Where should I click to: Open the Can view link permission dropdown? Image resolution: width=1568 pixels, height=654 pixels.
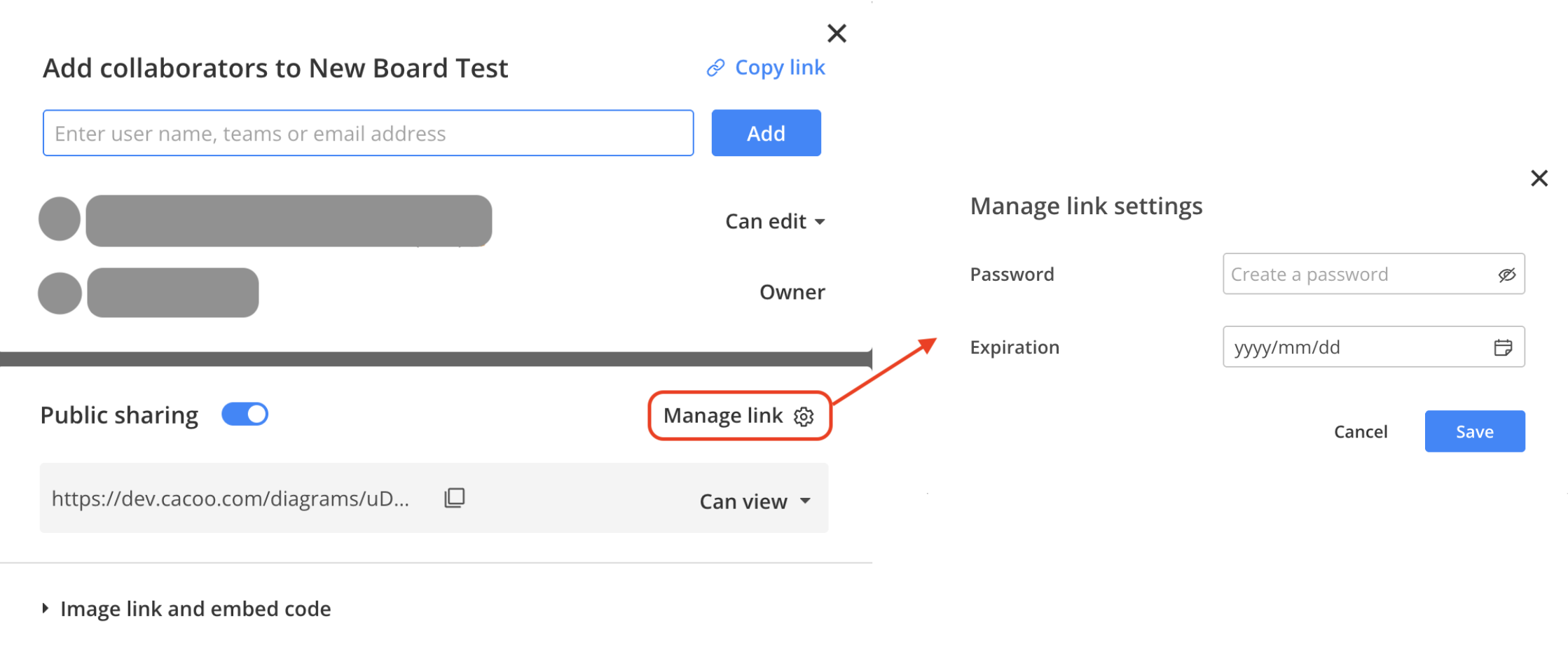755,501
